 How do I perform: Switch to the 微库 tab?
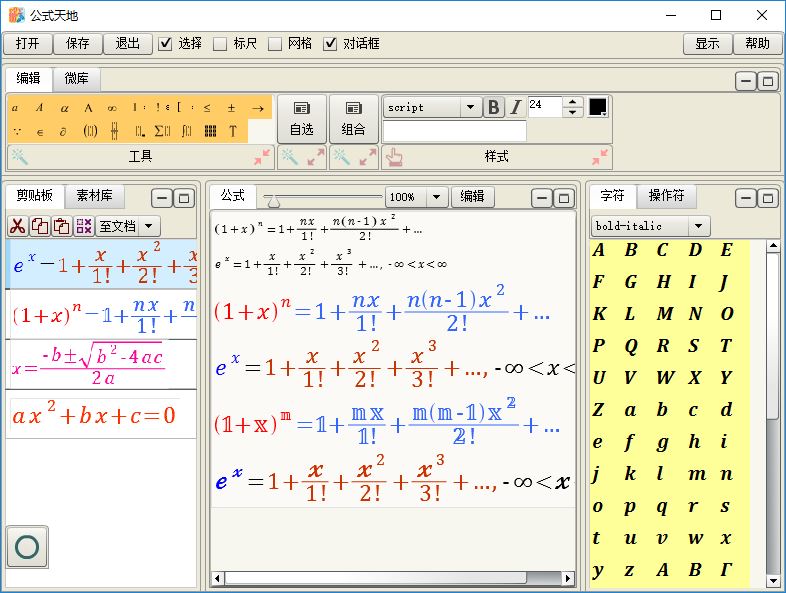click(76, 79)
